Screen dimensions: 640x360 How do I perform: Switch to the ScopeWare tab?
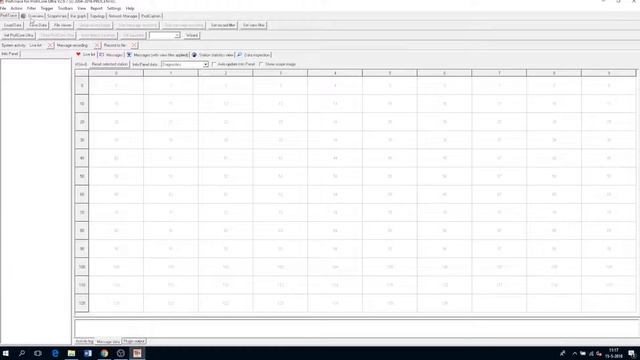(x=57, y=16)
